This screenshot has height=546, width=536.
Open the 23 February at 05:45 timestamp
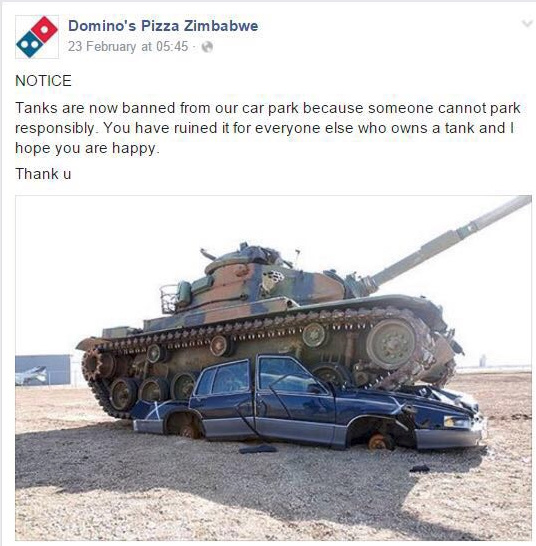pos(128,46)
